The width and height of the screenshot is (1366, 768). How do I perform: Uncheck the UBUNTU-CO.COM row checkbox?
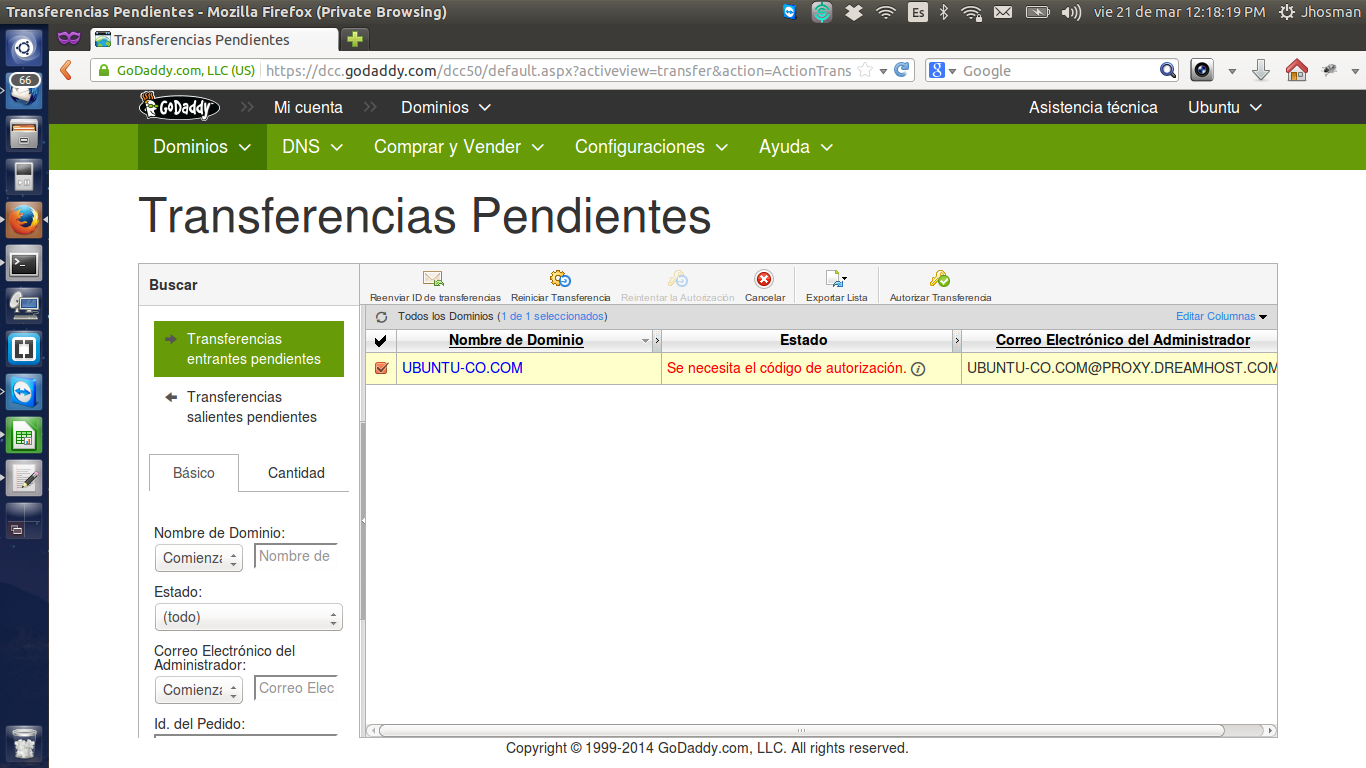tap(381, 368)
